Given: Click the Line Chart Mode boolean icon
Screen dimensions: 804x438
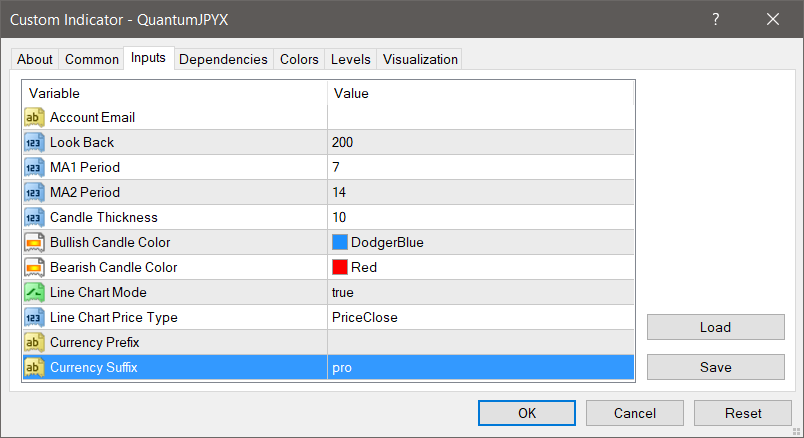Looking at the screenshot, I should (x=34, y=292).
